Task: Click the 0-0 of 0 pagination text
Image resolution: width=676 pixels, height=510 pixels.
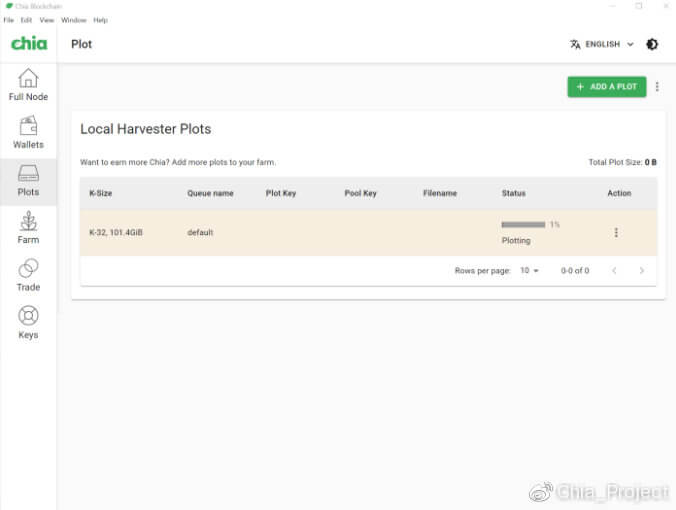Action: (575, 270)
